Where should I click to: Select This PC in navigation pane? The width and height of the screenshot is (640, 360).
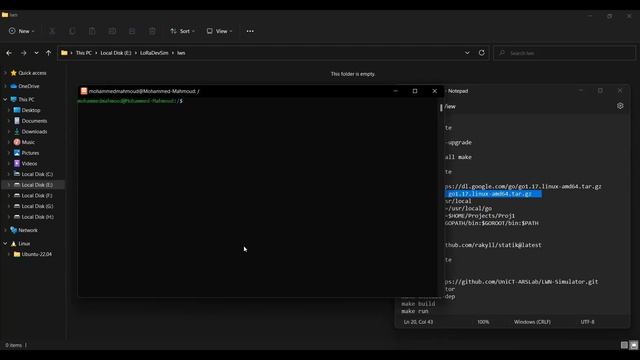26,99
